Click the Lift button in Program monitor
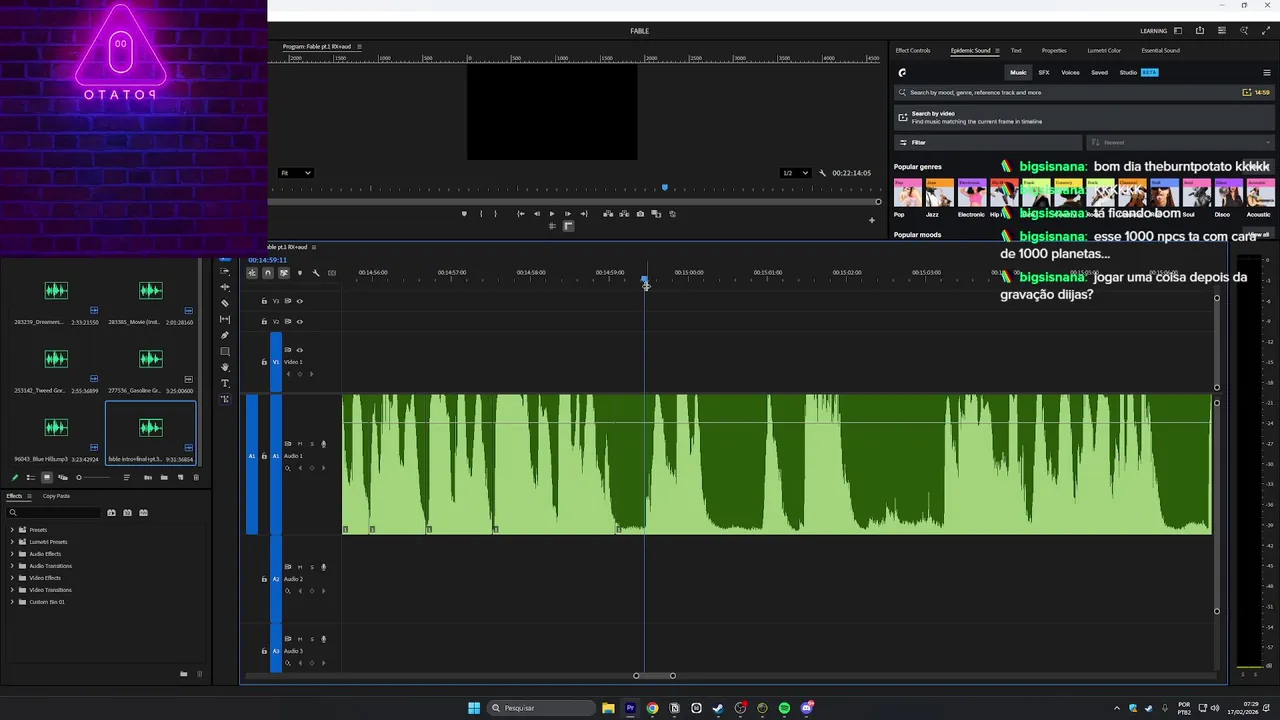The image size is (1280, 720). click(608, 214)
